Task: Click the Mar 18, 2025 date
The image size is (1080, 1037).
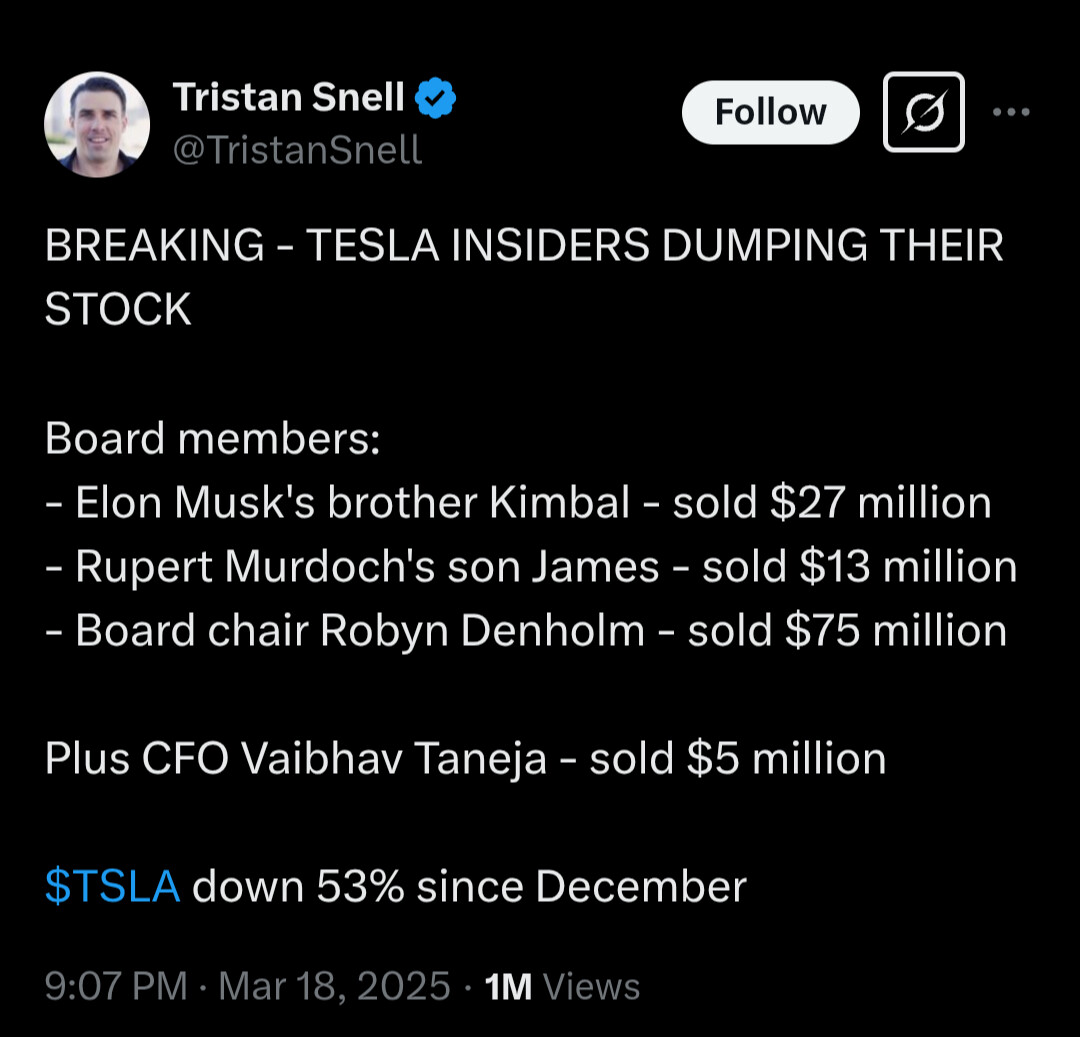Action: (334, 986)
